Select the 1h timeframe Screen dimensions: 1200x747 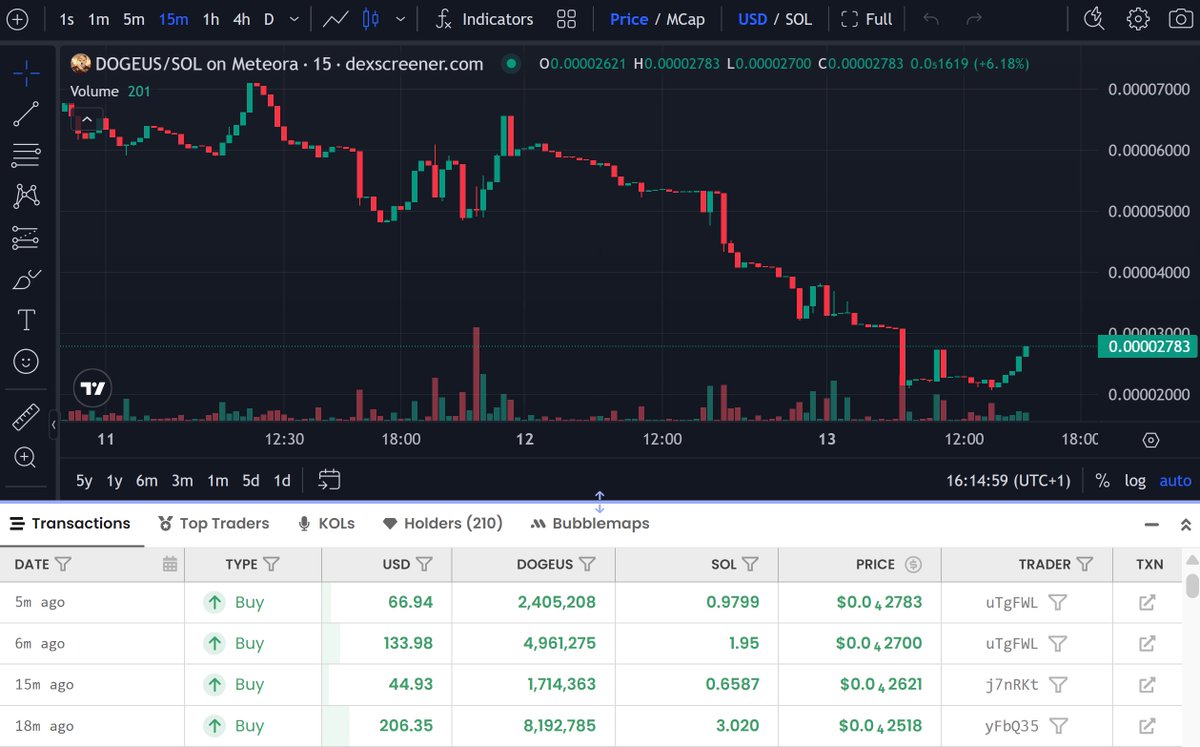(211, 19)
